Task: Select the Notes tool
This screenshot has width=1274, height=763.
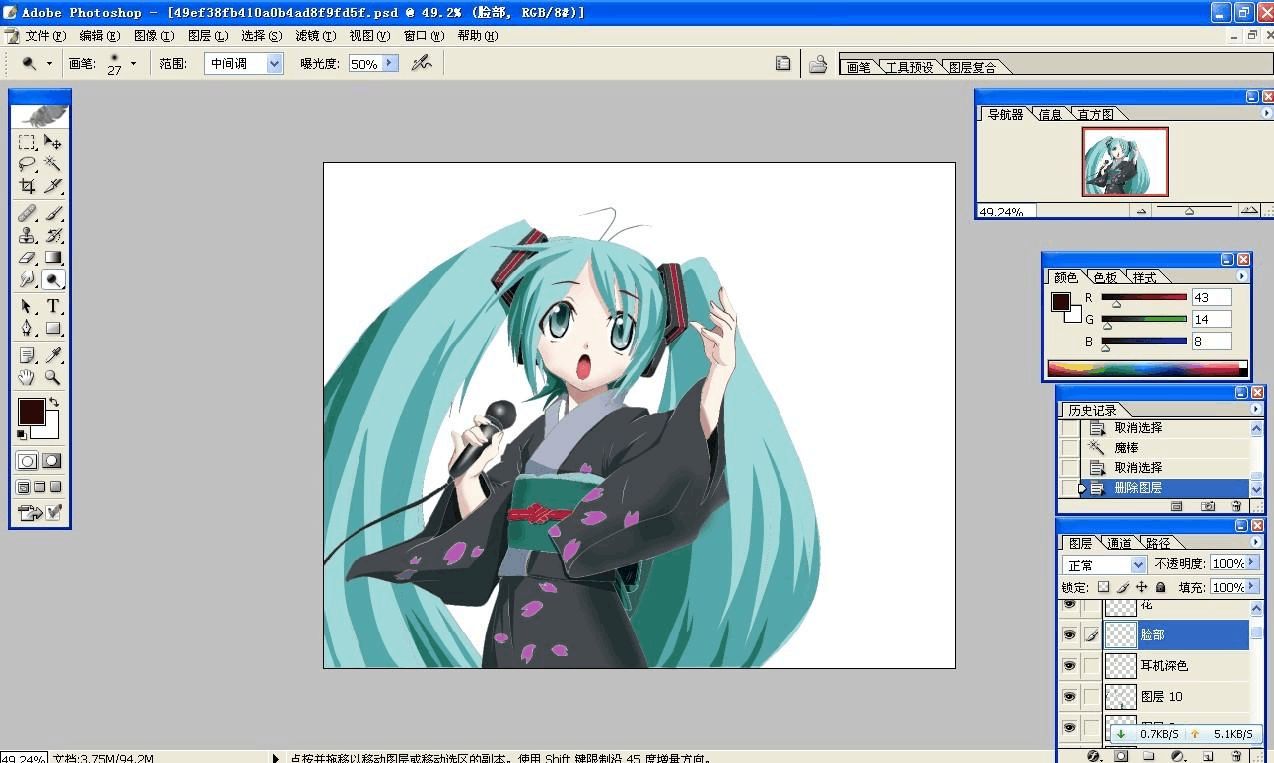Action: (28, 355)
